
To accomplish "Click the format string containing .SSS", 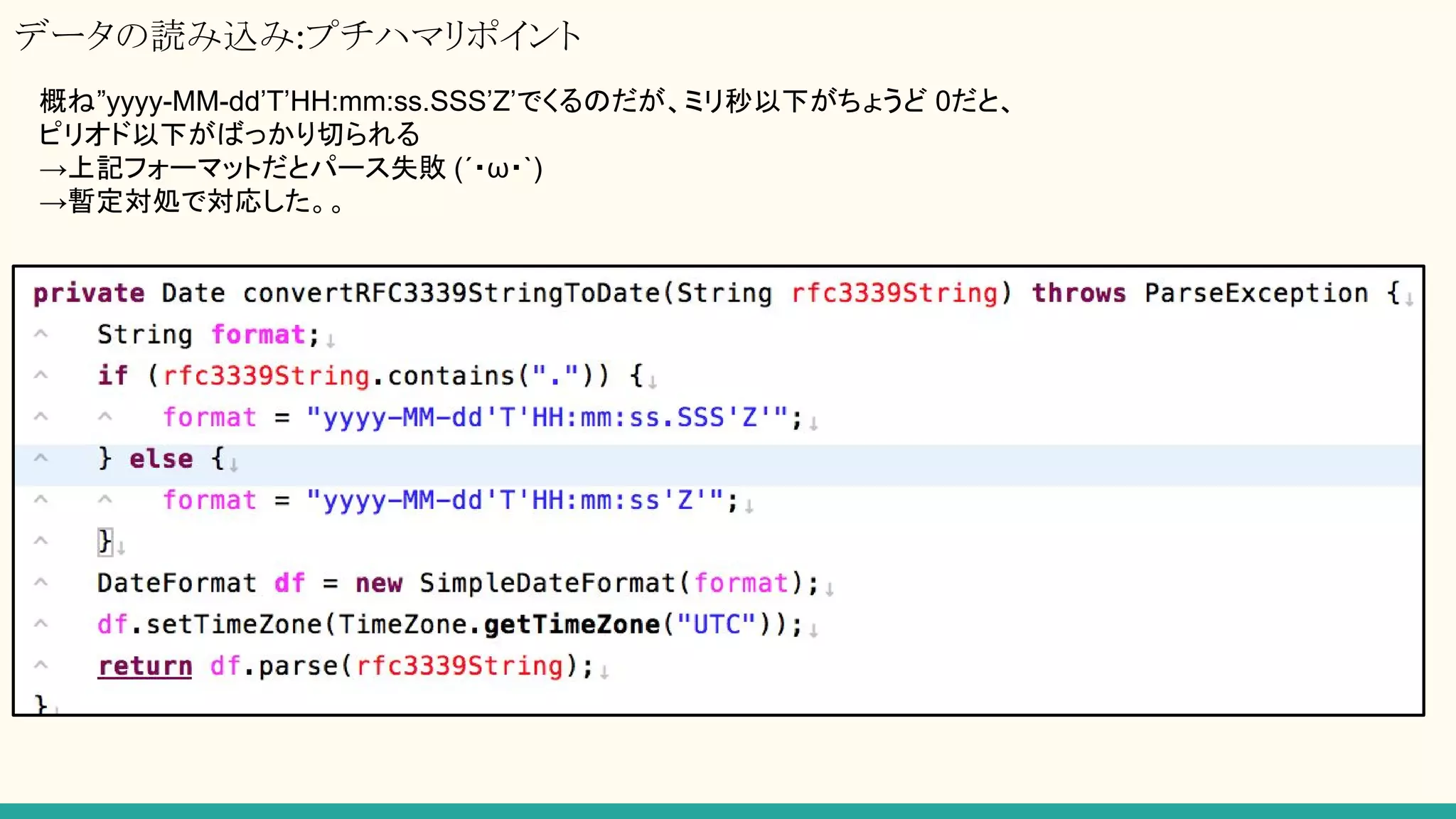I will point(547,417).
